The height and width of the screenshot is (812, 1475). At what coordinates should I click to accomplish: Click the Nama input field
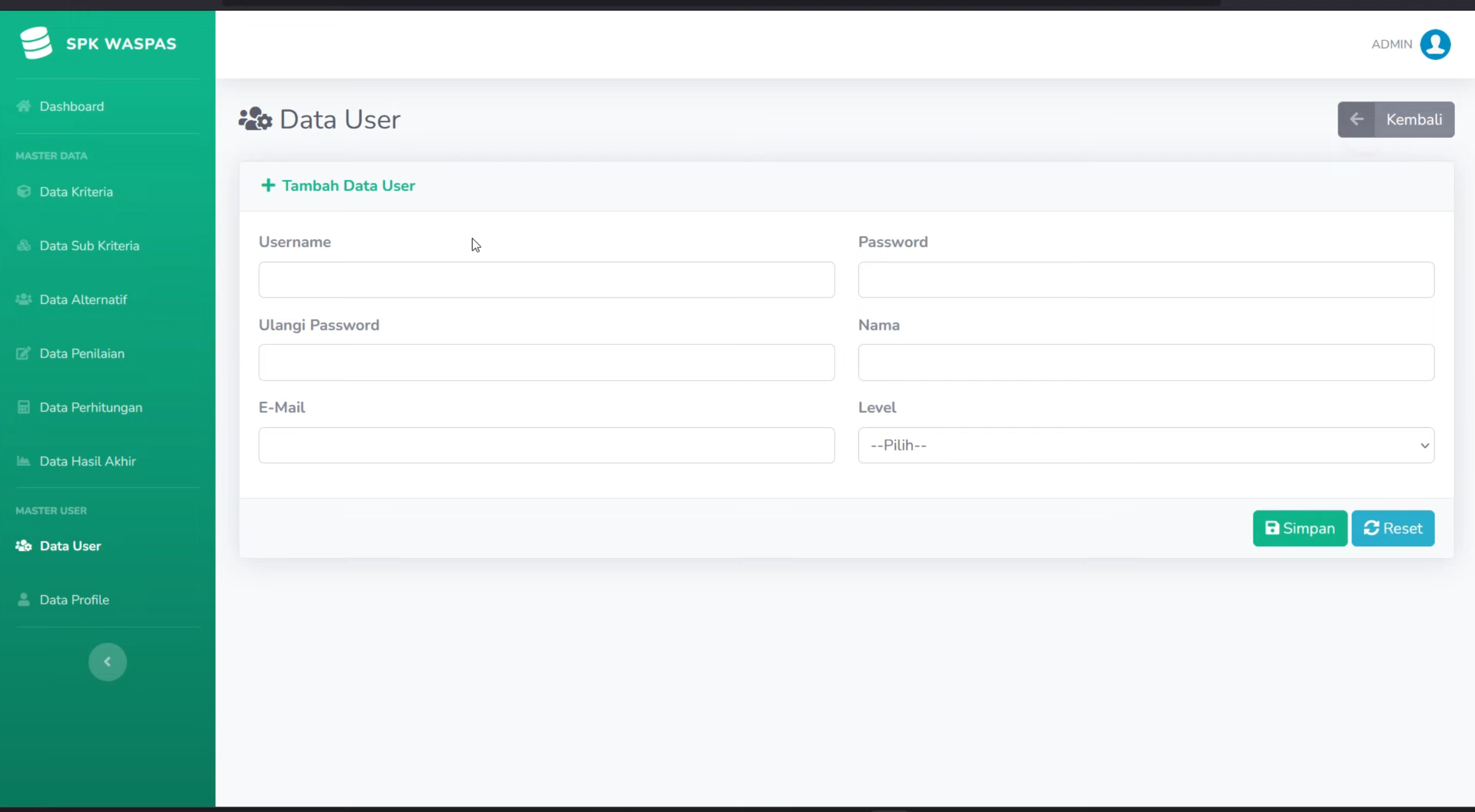1146,362
